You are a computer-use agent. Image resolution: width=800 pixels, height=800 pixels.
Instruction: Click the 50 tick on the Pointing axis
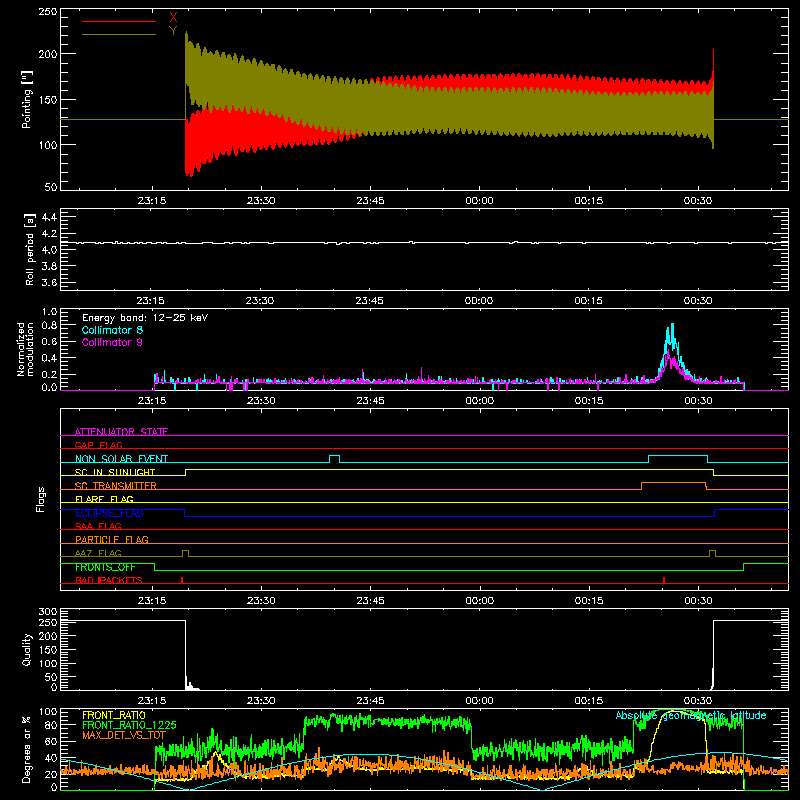pos(51,187)
